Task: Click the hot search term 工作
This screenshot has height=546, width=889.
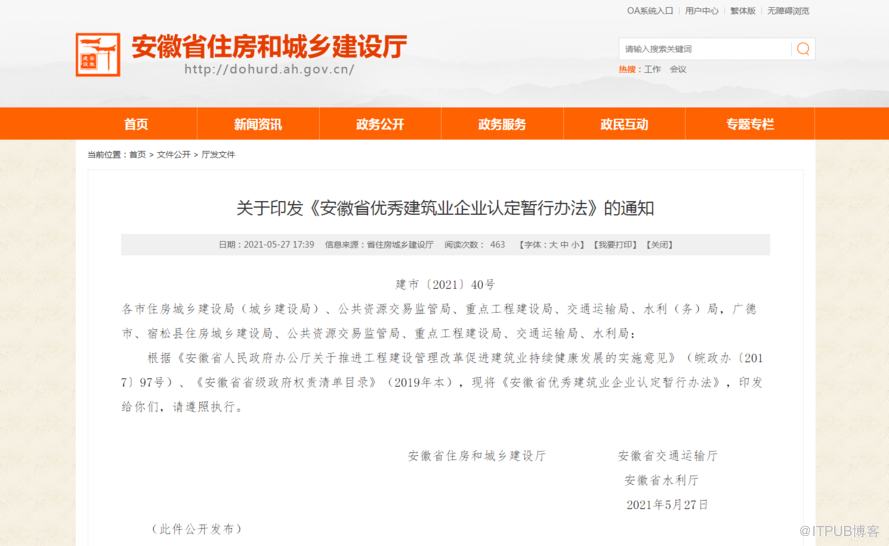Action: [x=652, y=69]
